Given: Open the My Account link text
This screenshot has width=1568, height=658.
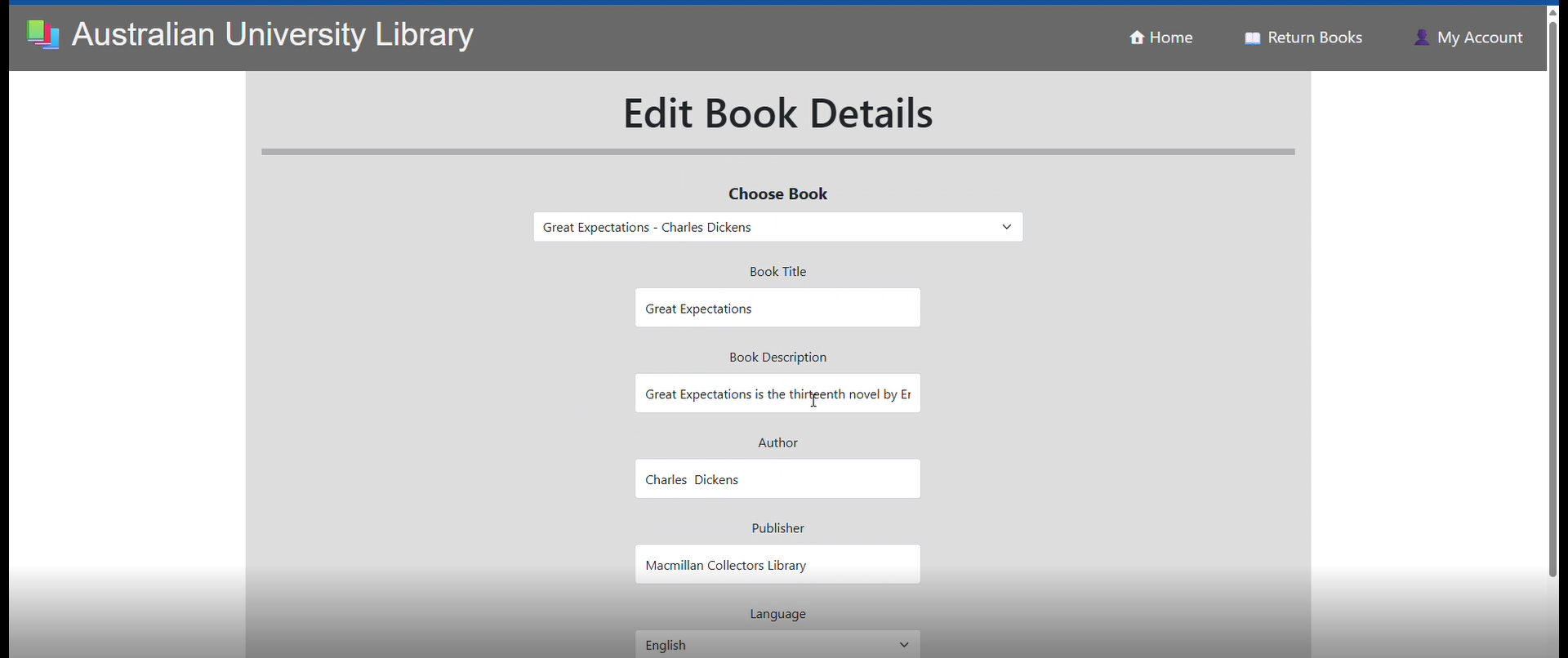Looking at the screenshot, I should click(x=1480, y=38).
